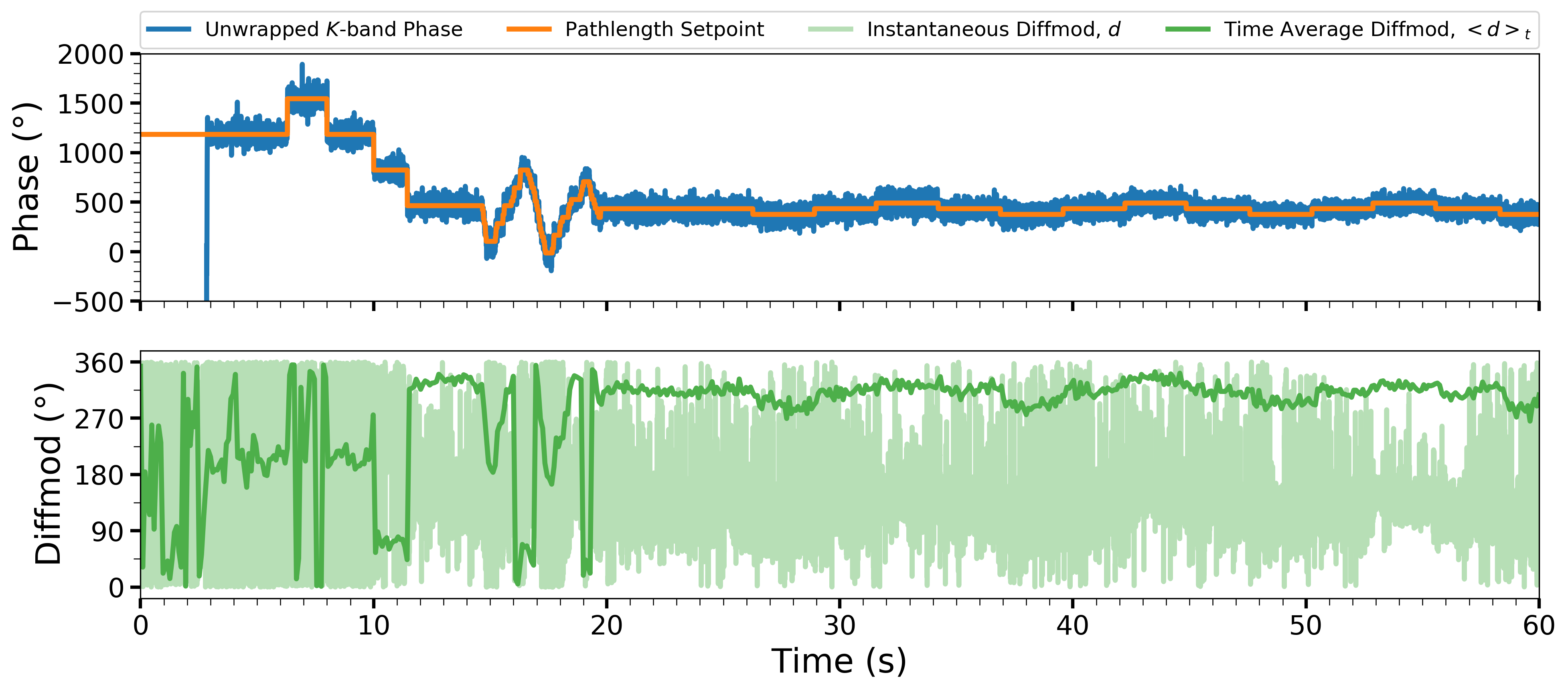Click the 180 tick label on Diffmod axis
The width and height of the screenshot is (1568, 691).
(x=99, y=476)
